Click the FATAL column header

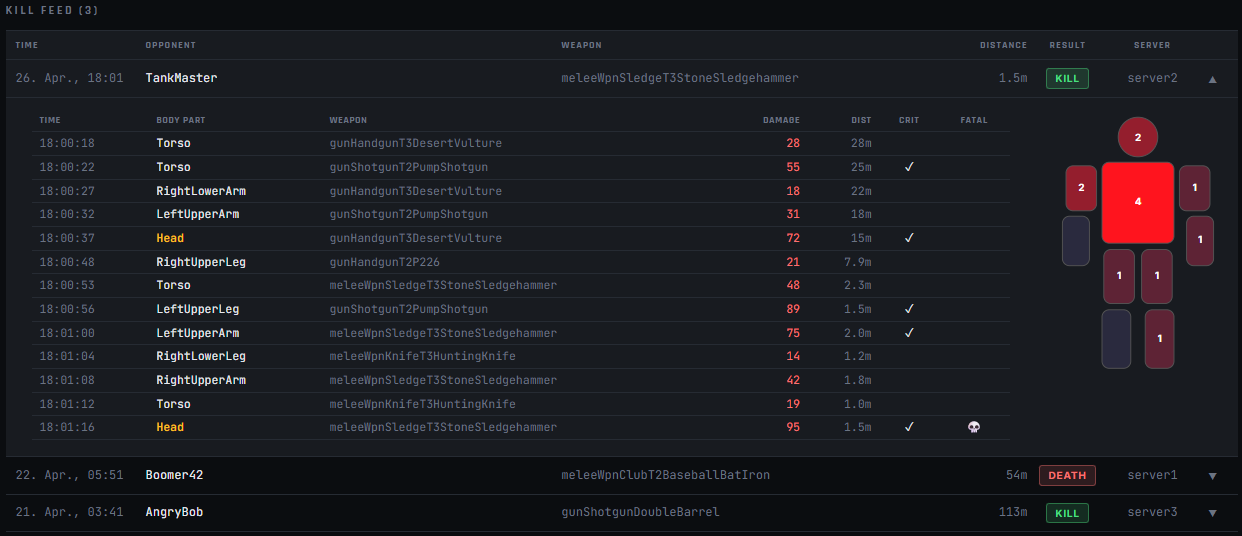tap(974, 120)
